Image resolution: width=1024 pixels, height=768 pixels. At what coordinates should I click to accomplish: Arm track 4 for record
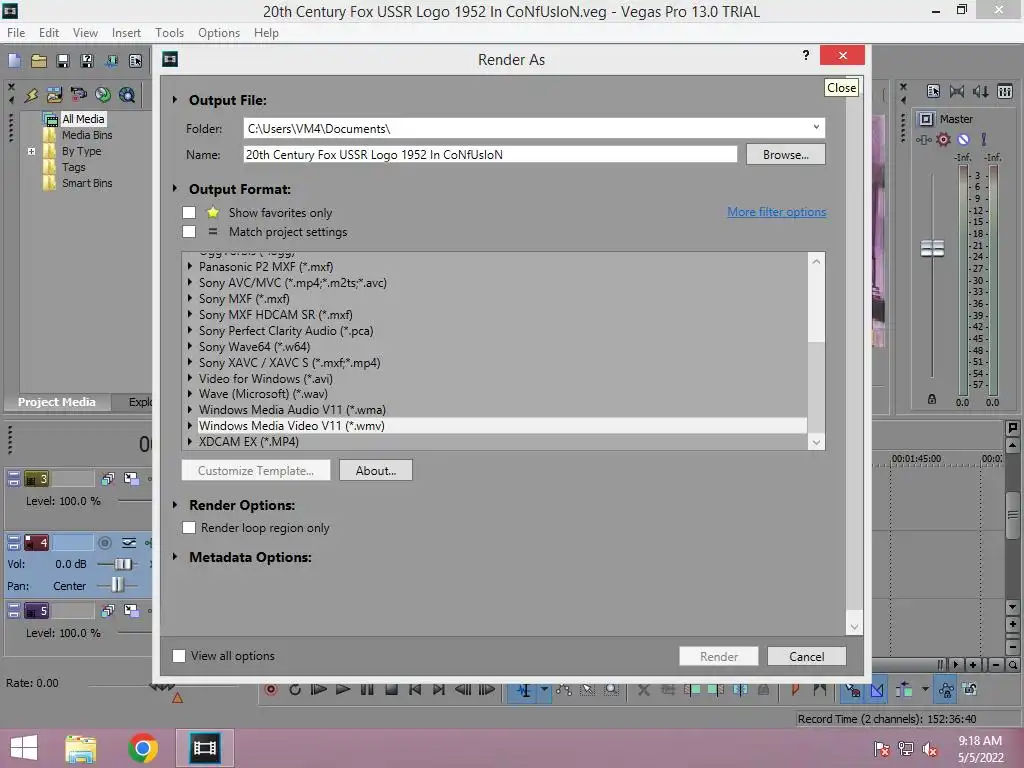(104, 543)
